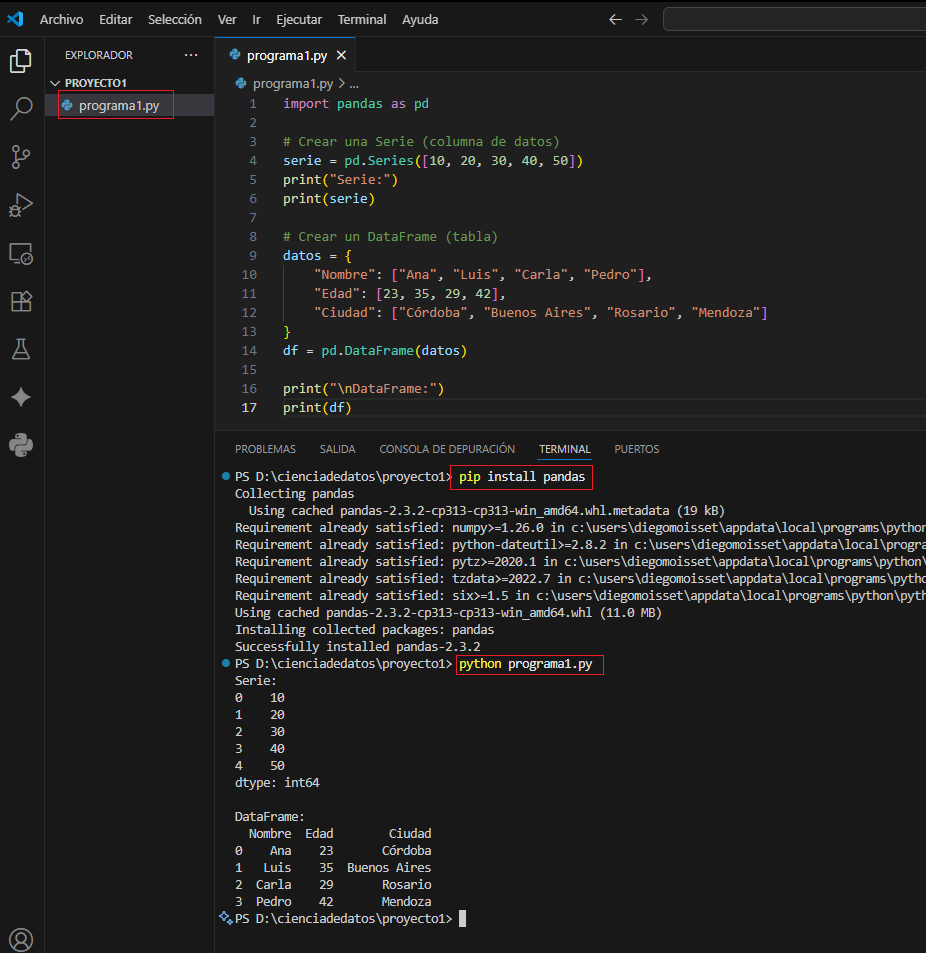Open the Extensions view icon

point(20,301)
